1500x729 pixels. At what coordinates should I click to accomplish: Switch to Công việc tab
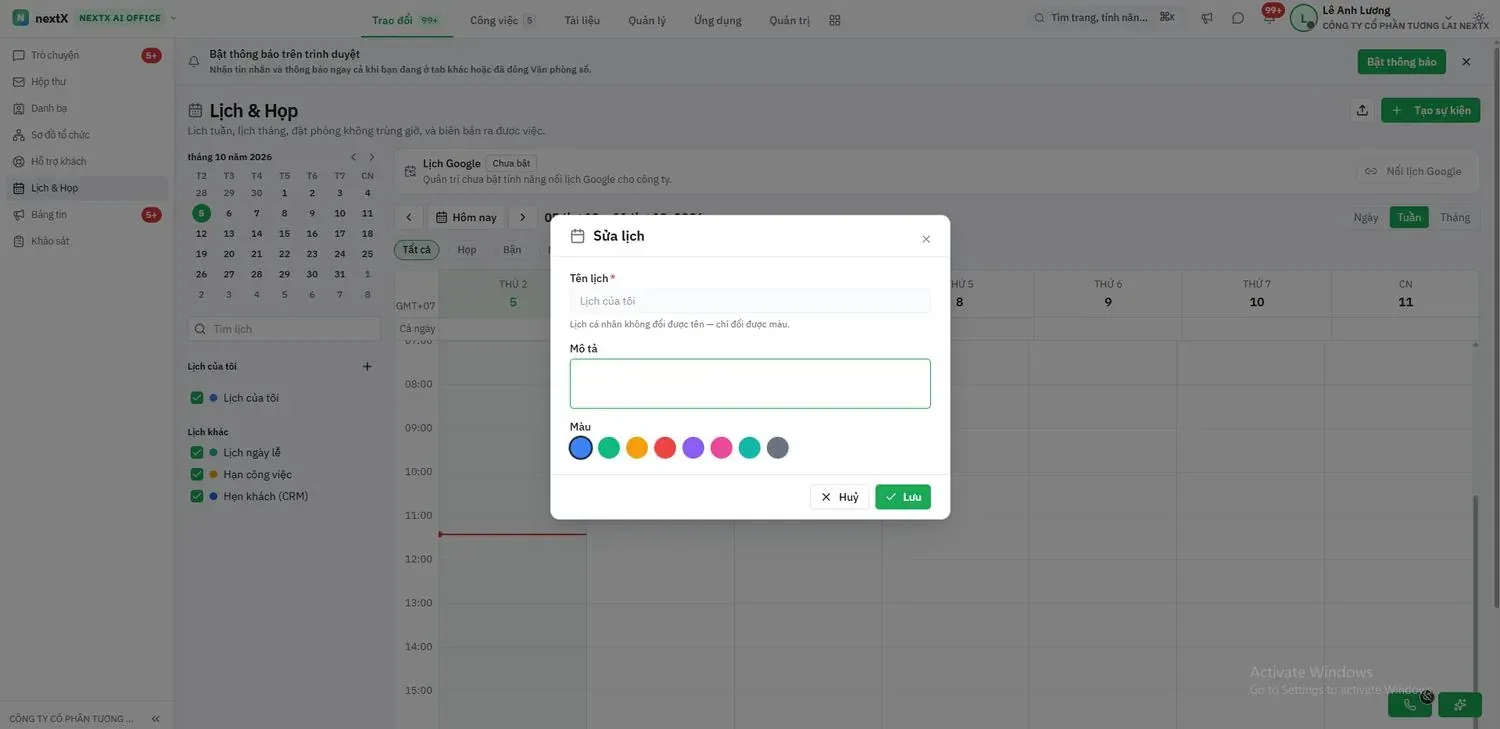[502, 20]
